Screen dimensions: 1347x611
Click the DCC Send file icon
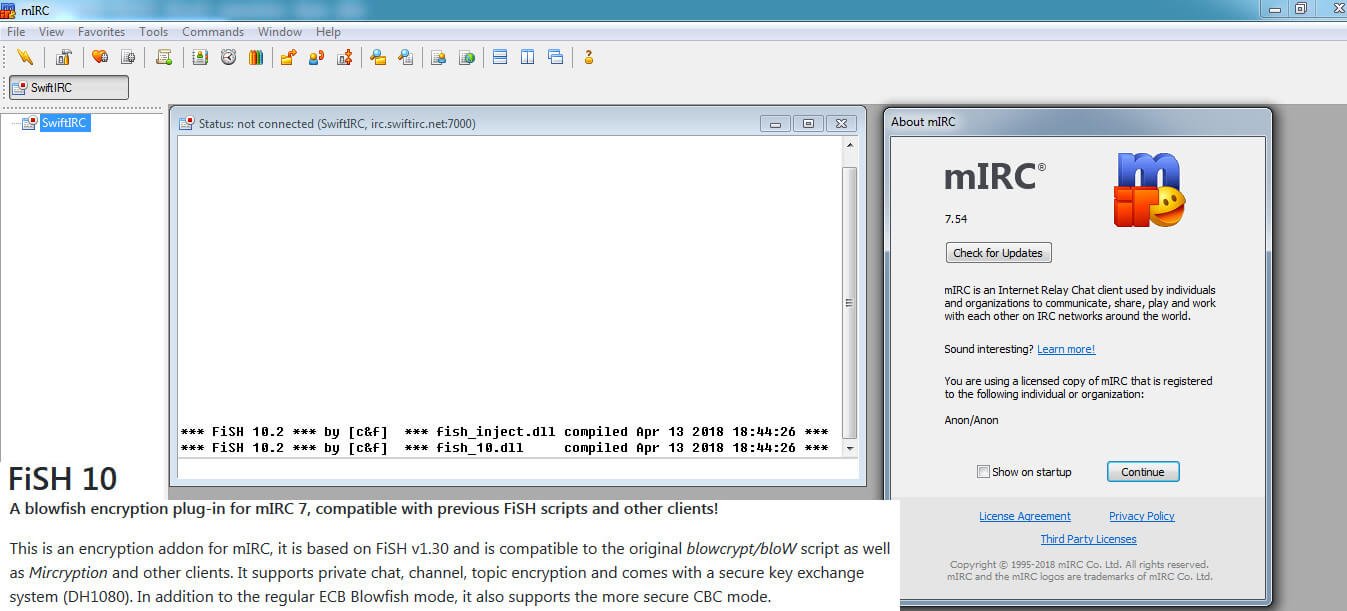(288, 57)
